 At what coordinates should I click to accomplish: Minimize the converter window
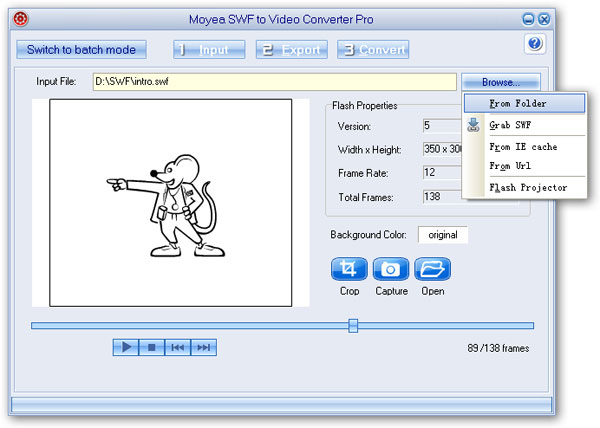coord(528,19)
